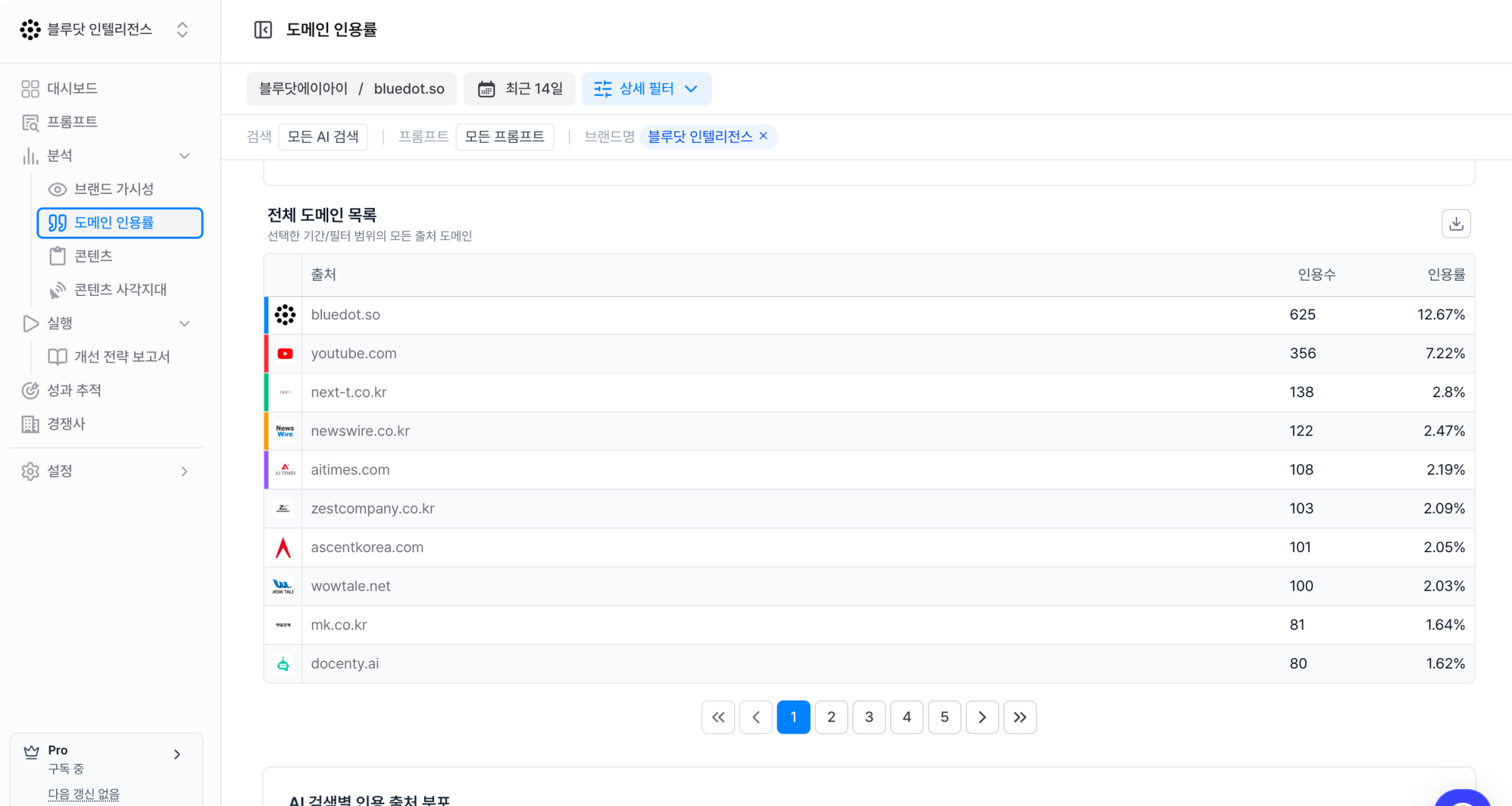Screen dimensions: 1512x806
Task: Click the 분석 bar chart icon
Action: 30,156
